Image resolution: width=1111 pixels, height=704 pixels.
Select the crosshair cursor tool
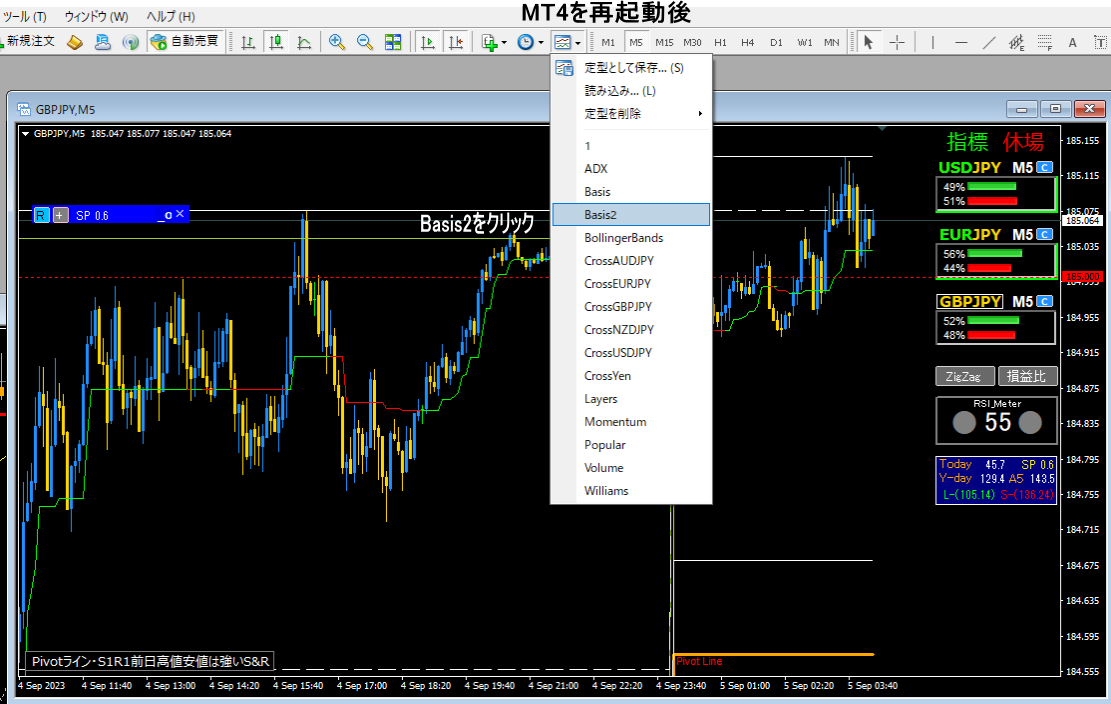point(897,42)
